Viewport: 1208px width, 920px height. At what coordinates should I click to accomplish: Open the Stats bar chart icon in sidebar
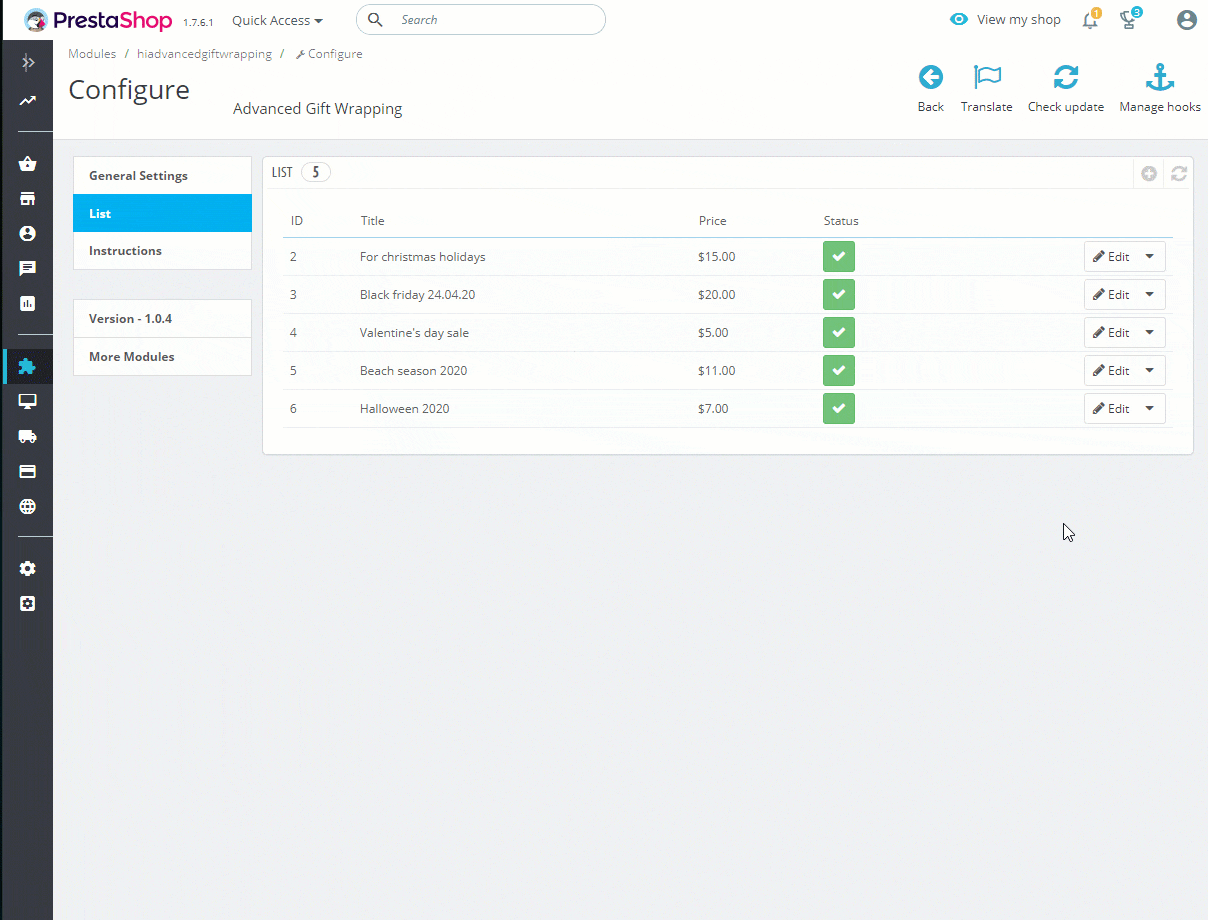28,303
